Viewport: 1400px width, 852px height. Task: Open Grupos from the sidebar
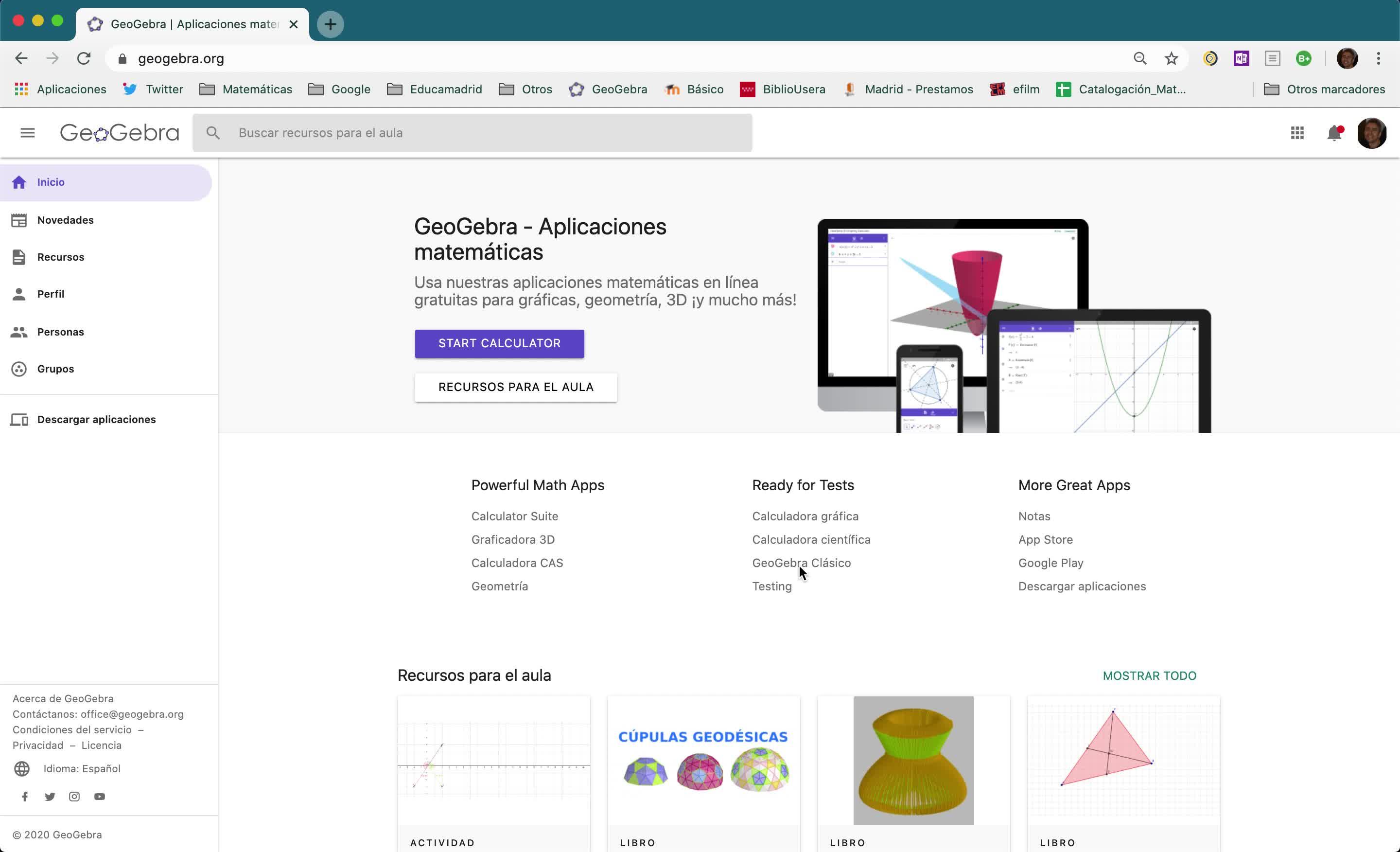click(x=56, y=369)
